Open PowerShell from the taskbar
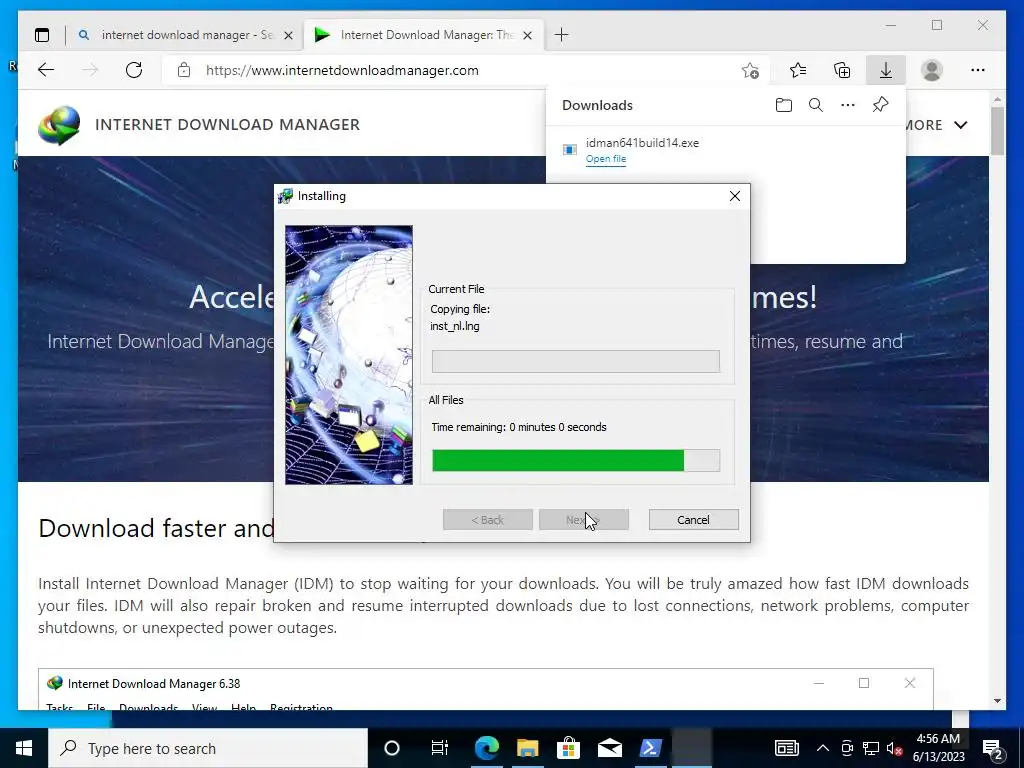The image size is (1024, 768). pos(650,748)
